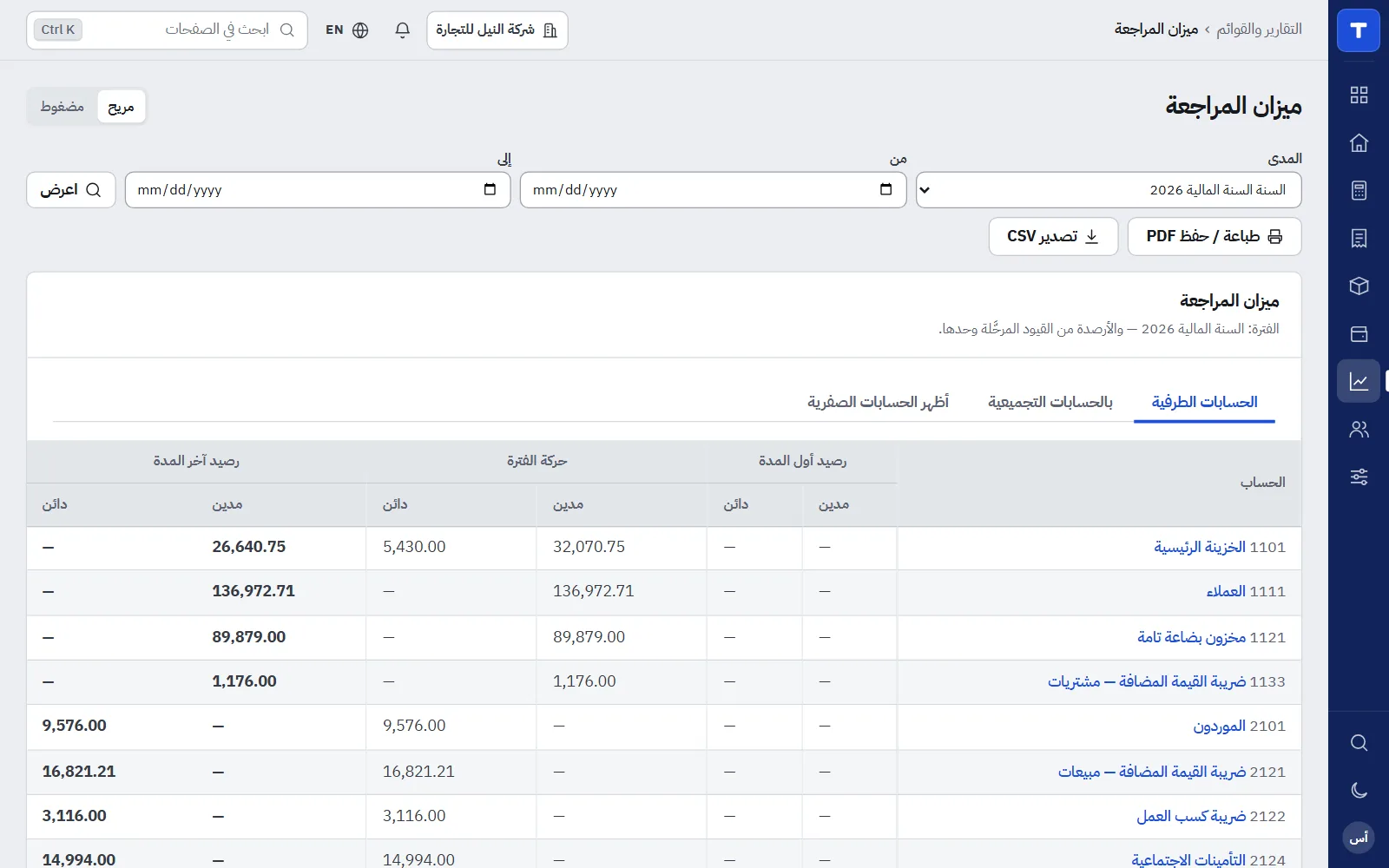Open the contacts people icon in sidebar

pyautogui.click(x=1359, y=429)
